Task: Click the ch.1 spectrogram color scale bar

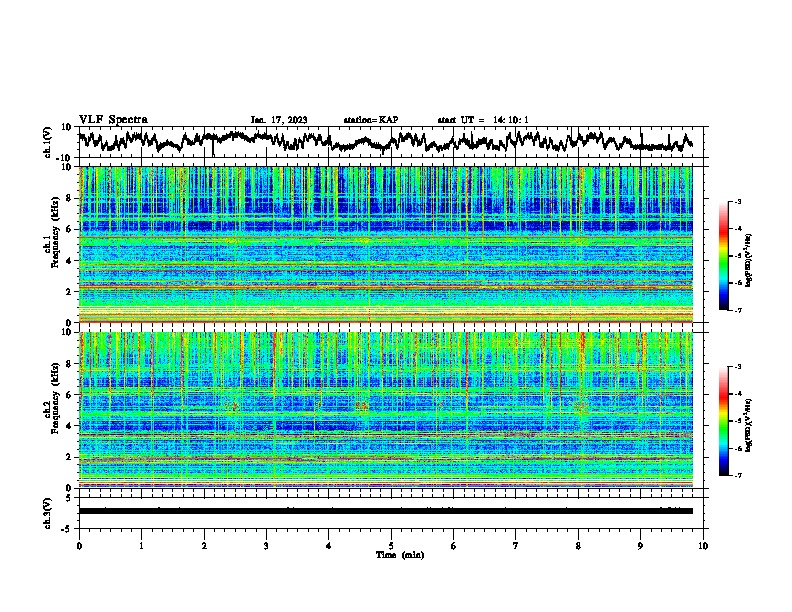Action: pyautogui.click(x=724, y=256)
